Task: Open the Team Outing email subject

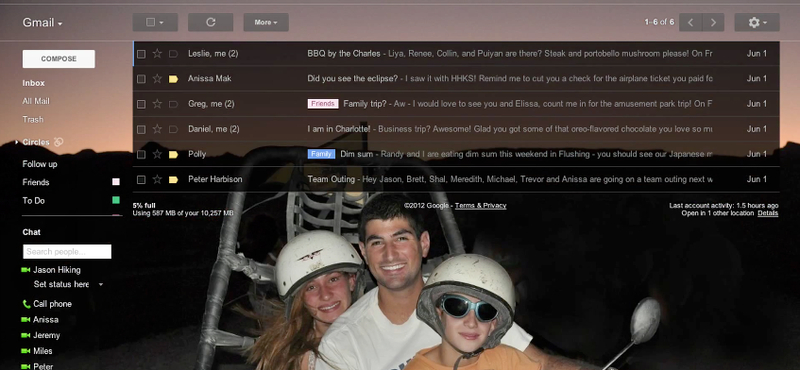Action: pyautogui.click(x=331, y=179)
